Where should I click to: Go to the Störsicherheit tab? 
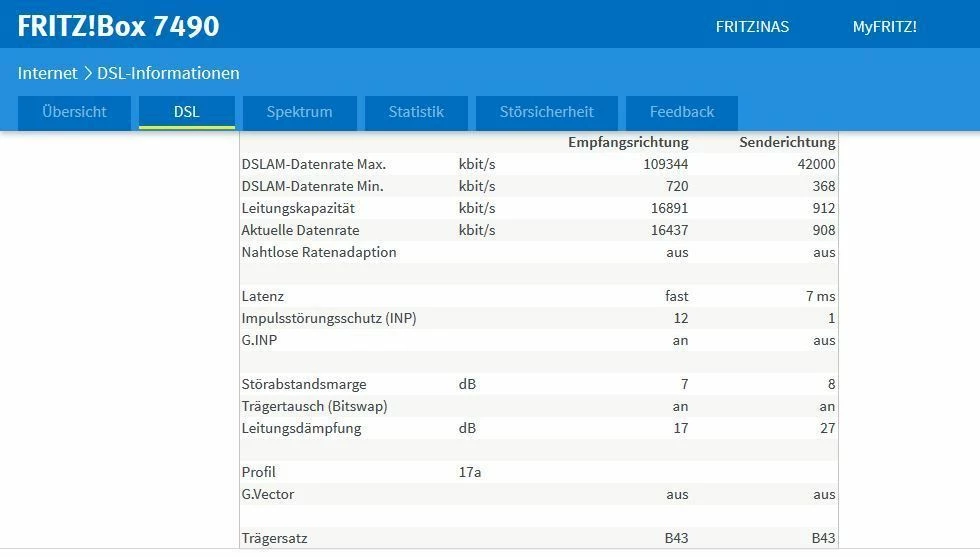[x=547, y=113]
